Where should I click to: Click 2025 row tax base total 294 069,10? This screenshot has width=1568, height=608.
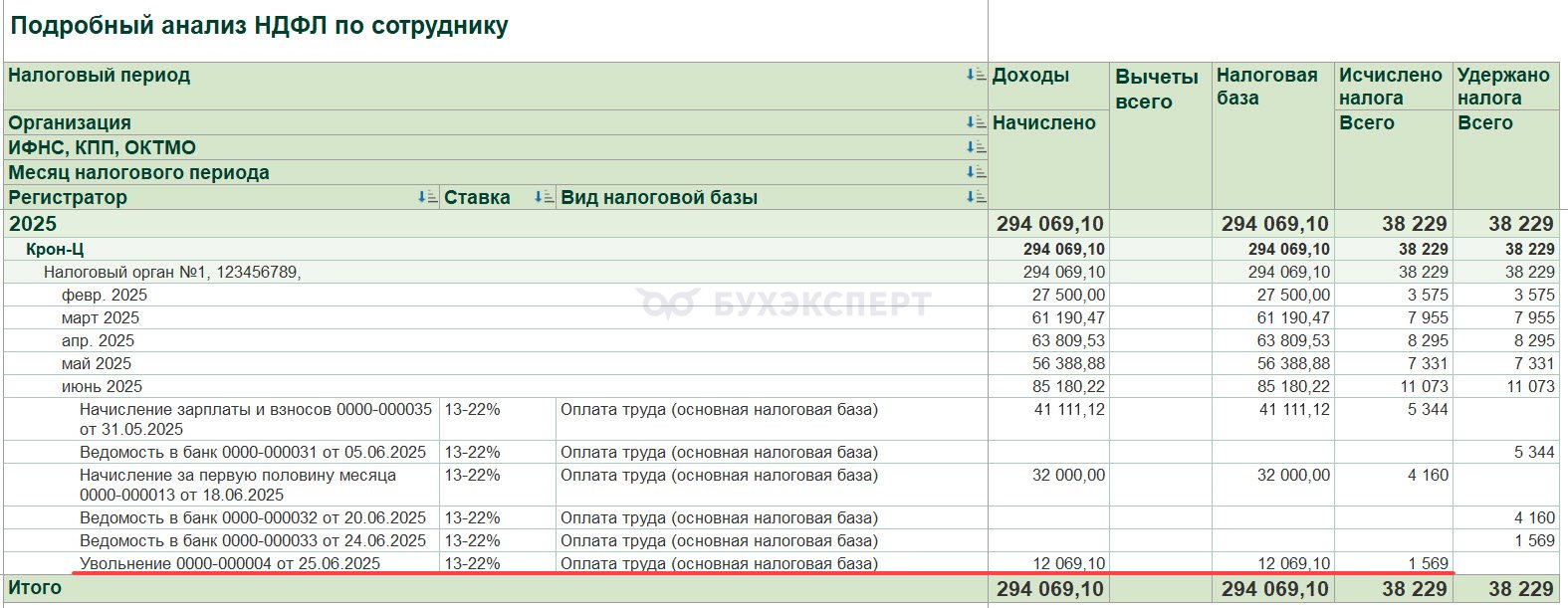(1275, 224)
